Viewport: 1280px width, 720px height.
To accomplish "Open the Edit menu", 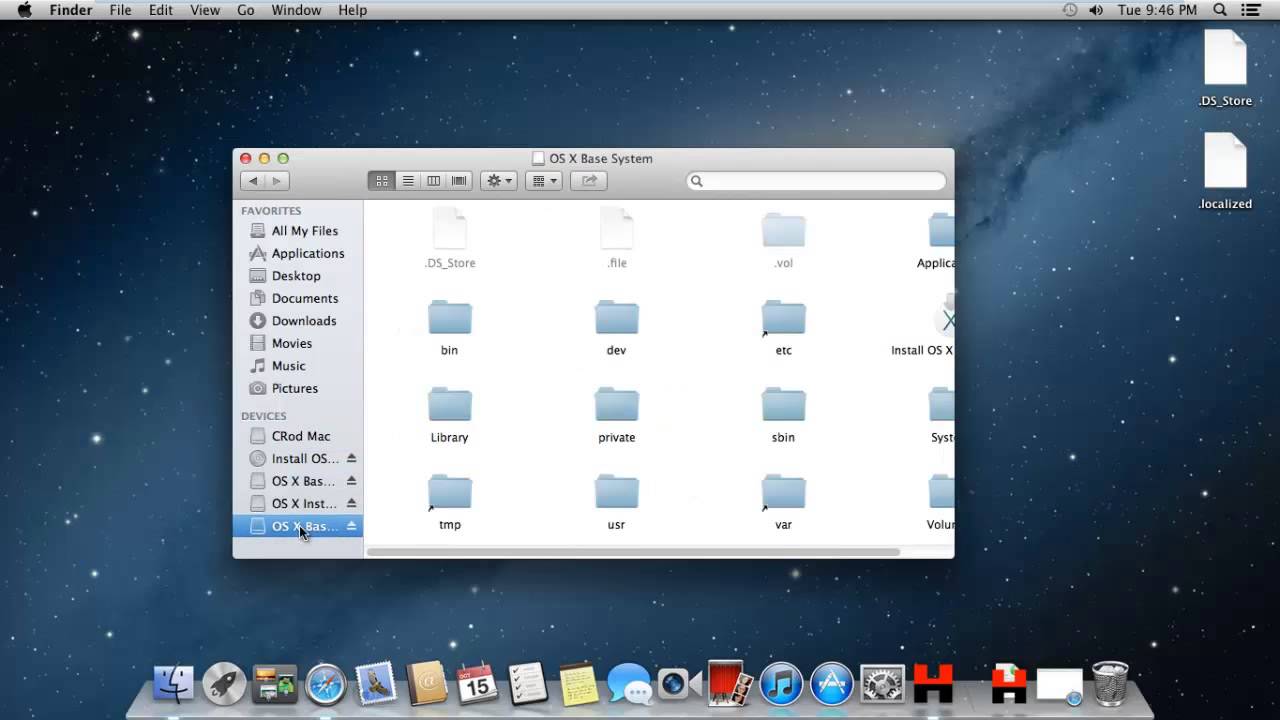I will [x=161, y=10].
